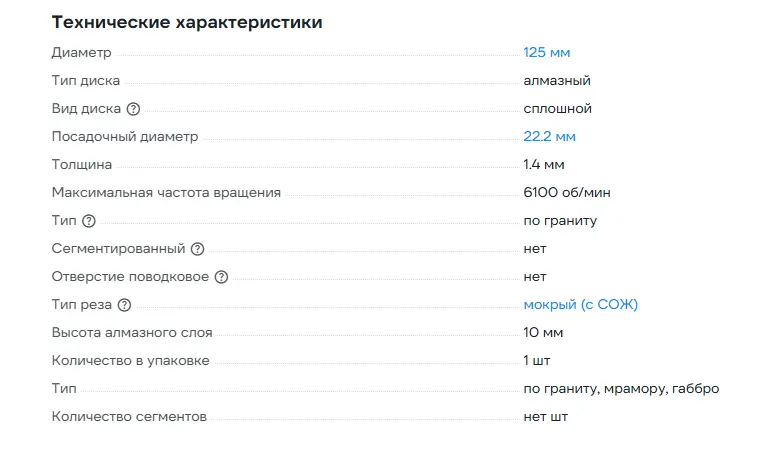The width and height of the screenshot is (784, 466).
Task: Open help tooltip for Тип реза
Action: pos(124,305)
